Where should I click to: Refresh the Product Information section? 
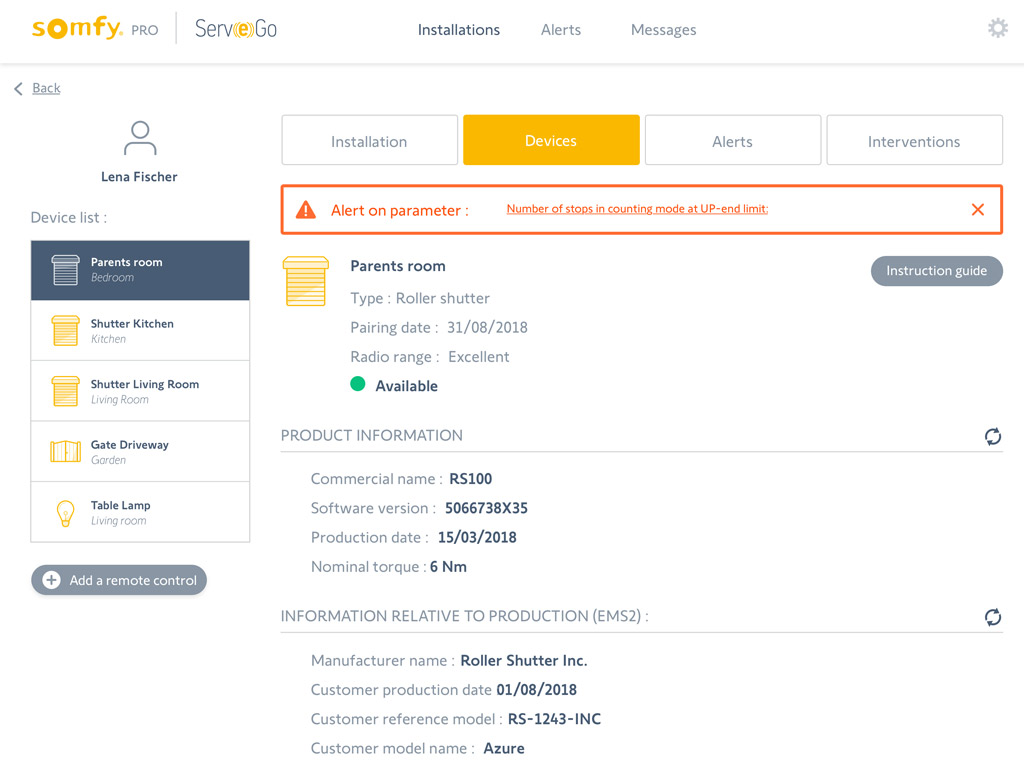992,436
